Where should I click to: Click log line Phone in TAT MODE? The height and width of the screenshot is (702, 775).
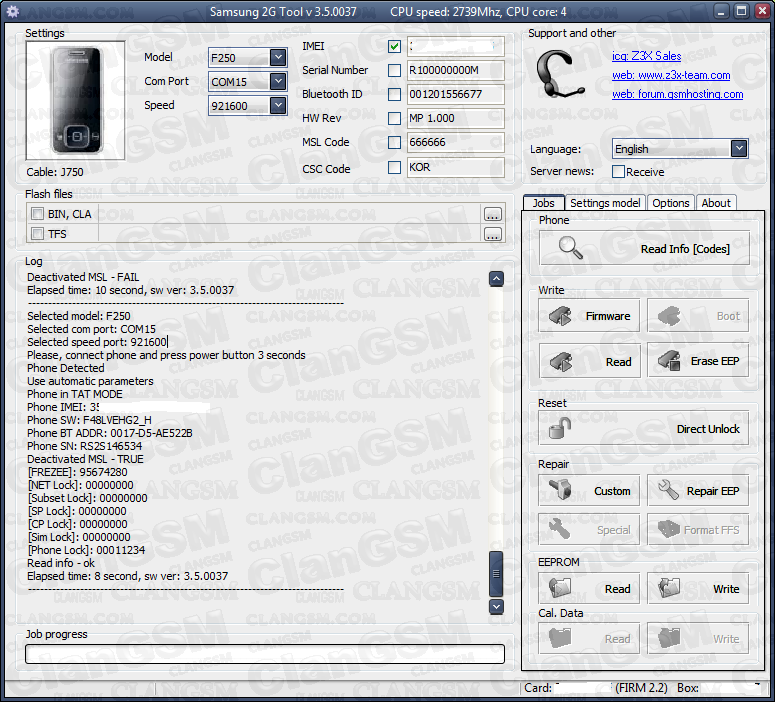point(75,394)
